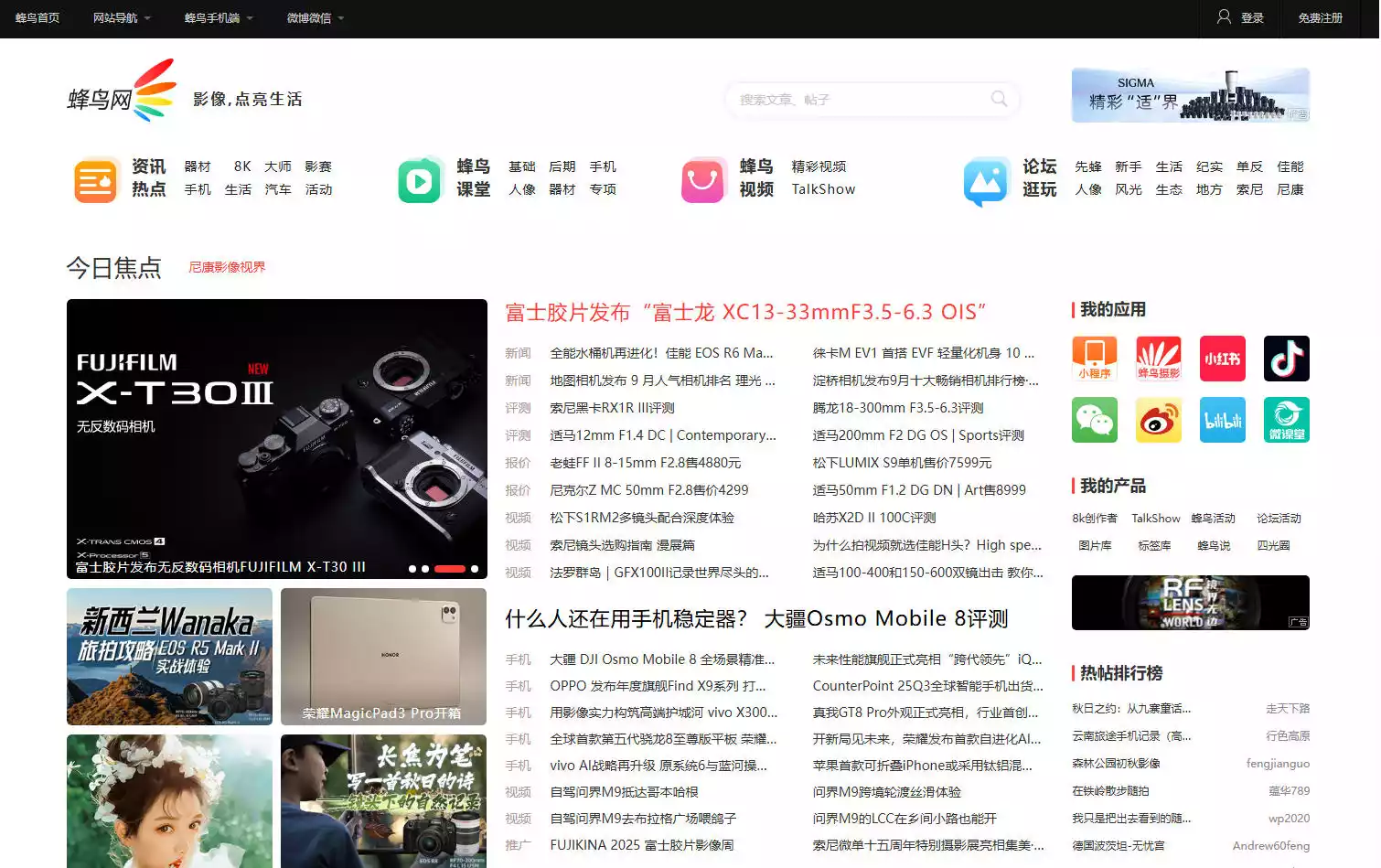This screenshot has height=868, width=1381.
Task: Open the 图片库 product link
Action: (1095, 545)
